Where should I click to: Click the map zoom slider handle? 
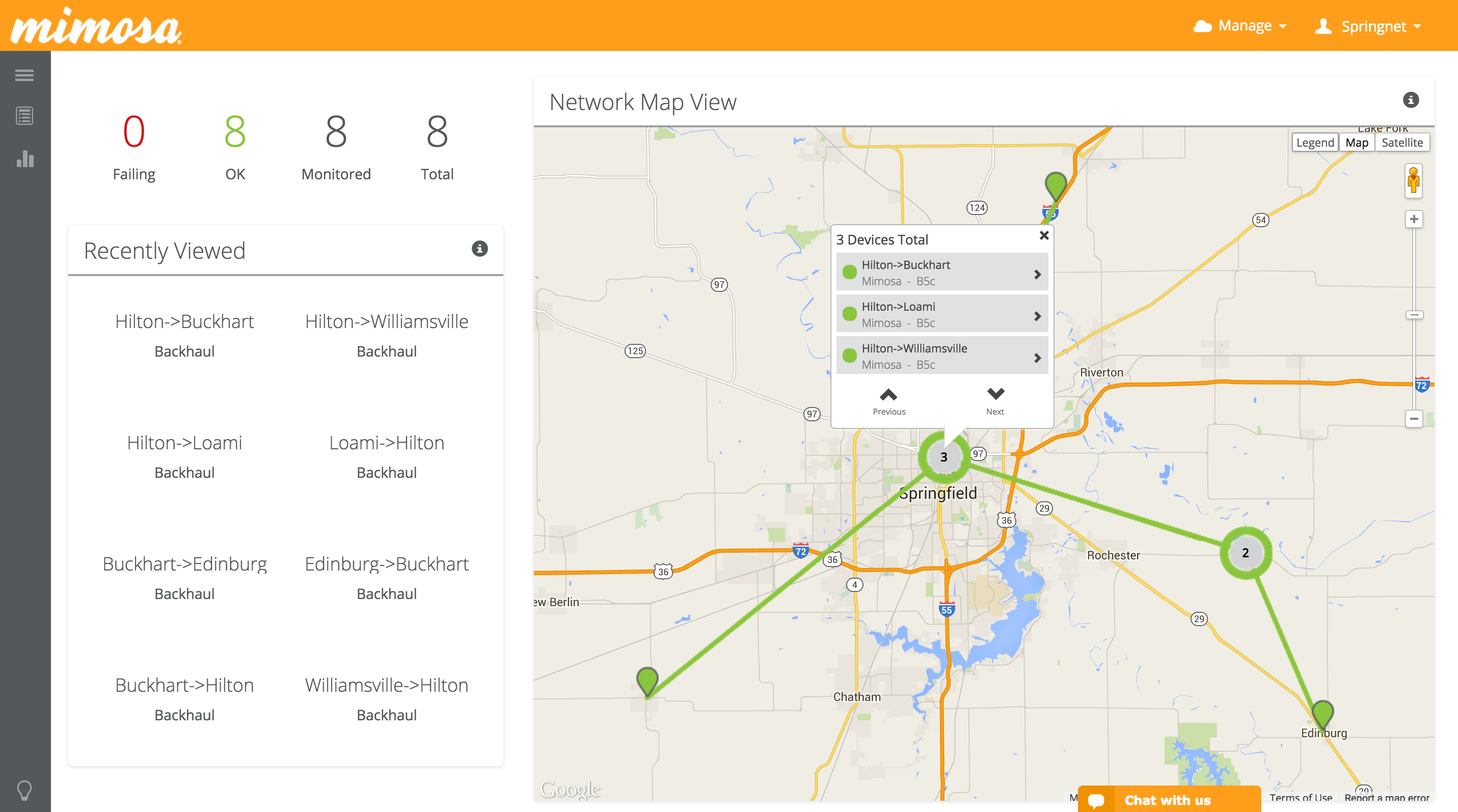tap(1414, 315)
